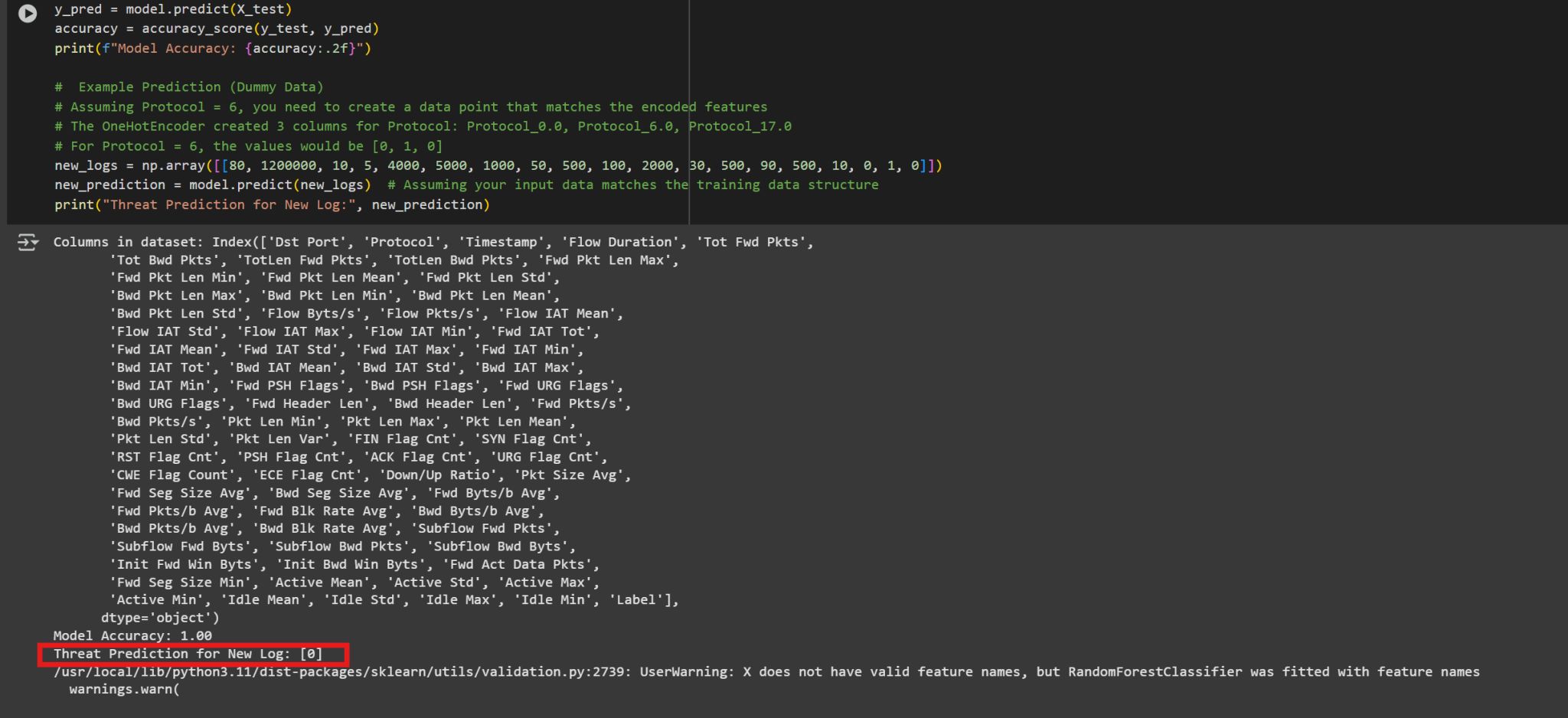Click the 'Assuming Protocol = 6' comment line

point(410,107)
